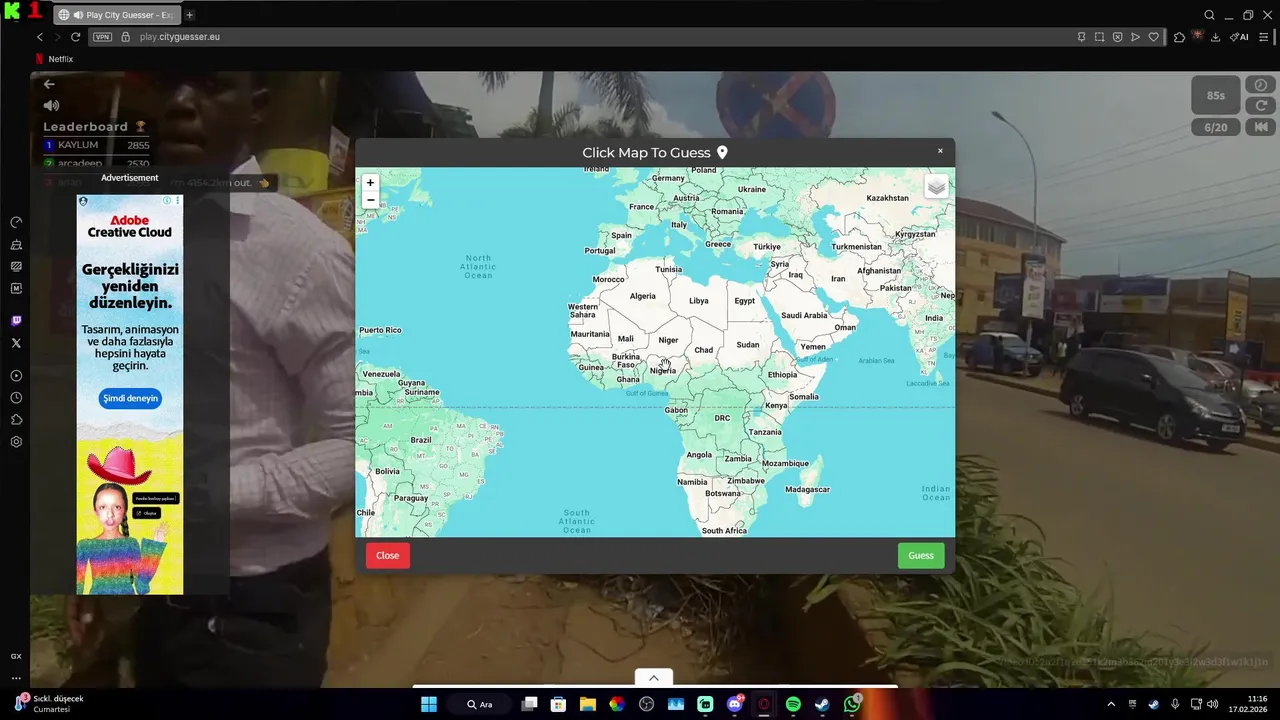Open Spotify from the taskbar
The width and height of the screenshot is (1280, 720).
point(793,704)
